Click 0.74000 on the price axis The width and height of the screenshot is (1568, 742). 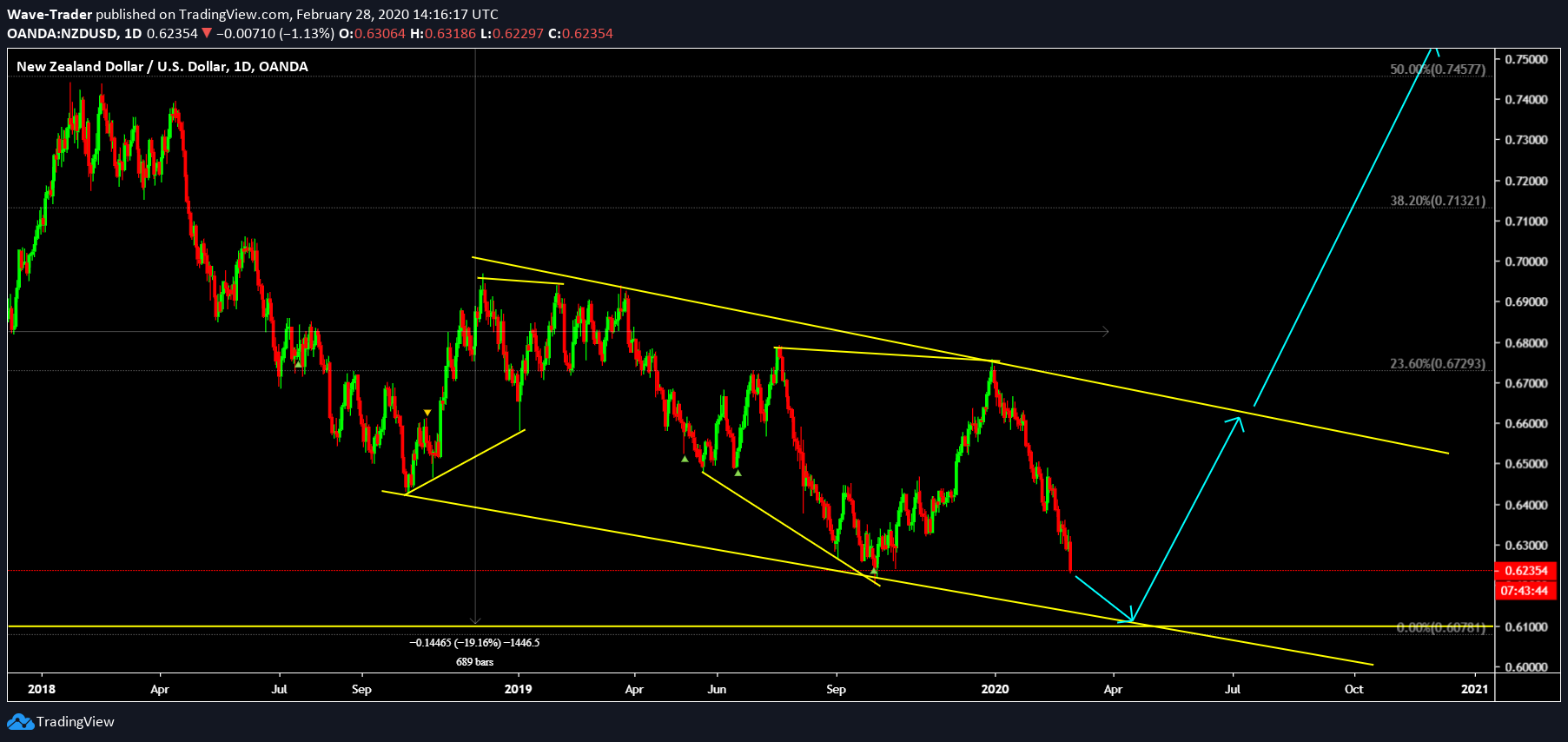pos(1526,99)
